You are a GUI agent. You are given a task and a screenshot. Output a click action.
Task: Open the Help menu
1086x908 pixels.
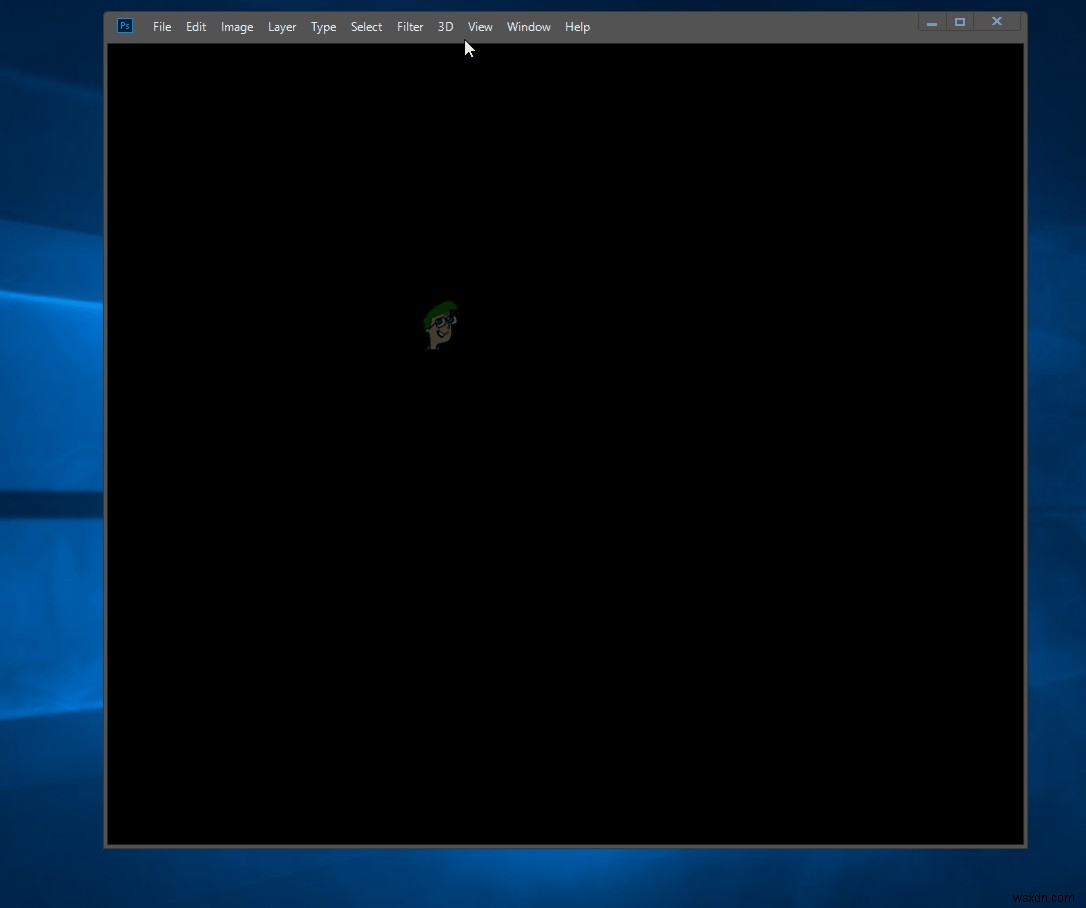pos(577,27)
